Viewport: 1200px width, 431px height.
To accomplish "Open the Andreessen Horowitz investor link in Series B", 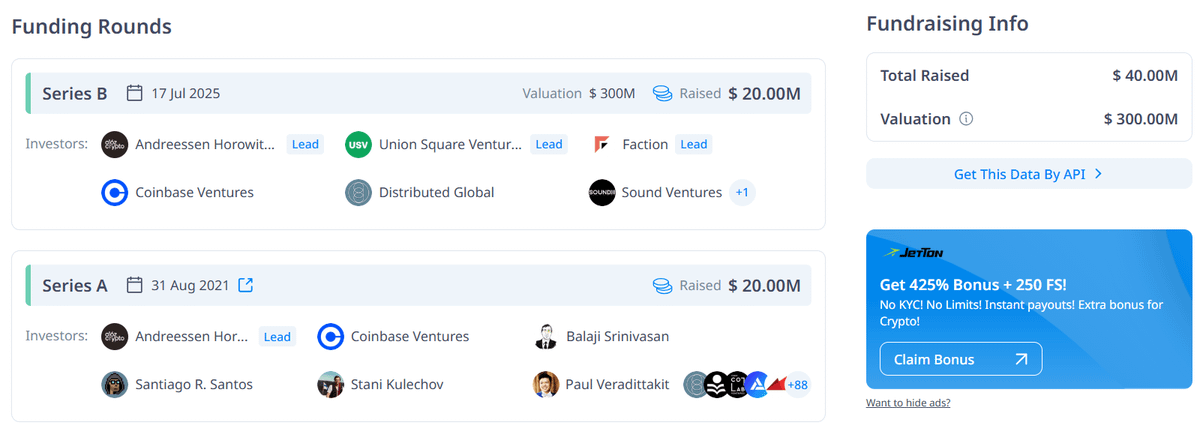I will tap(205, 145).
